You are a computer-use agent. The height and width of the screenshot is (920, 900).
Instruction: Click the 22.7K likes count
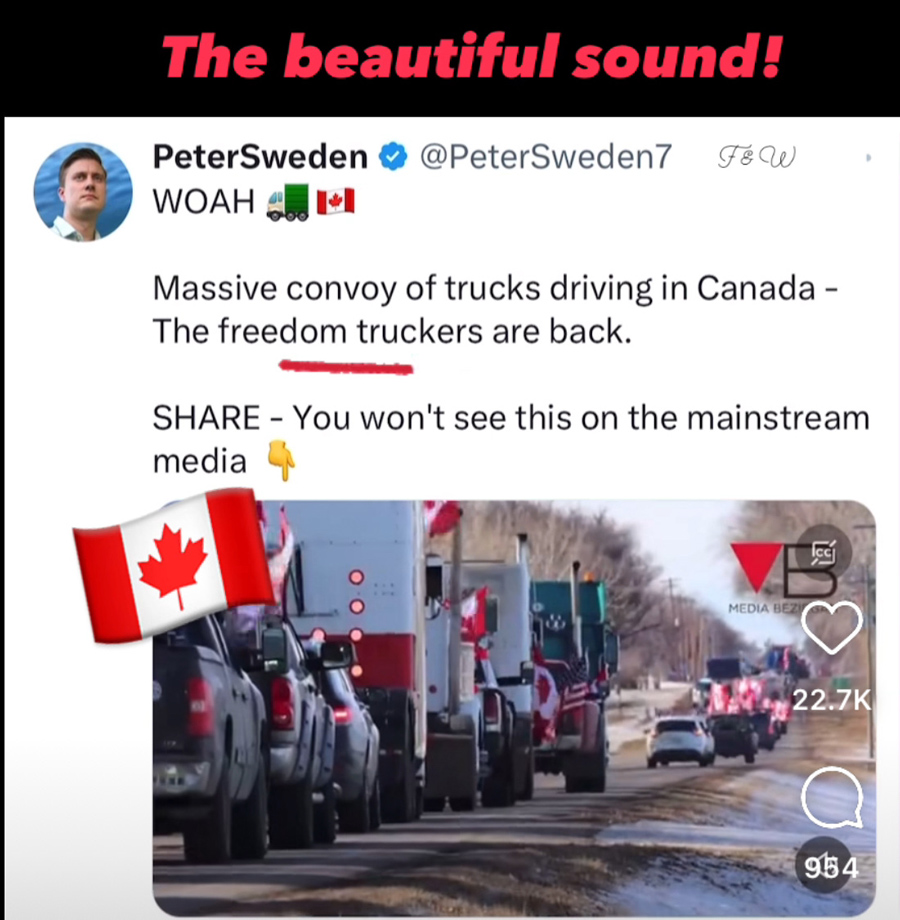coord(831,699)
